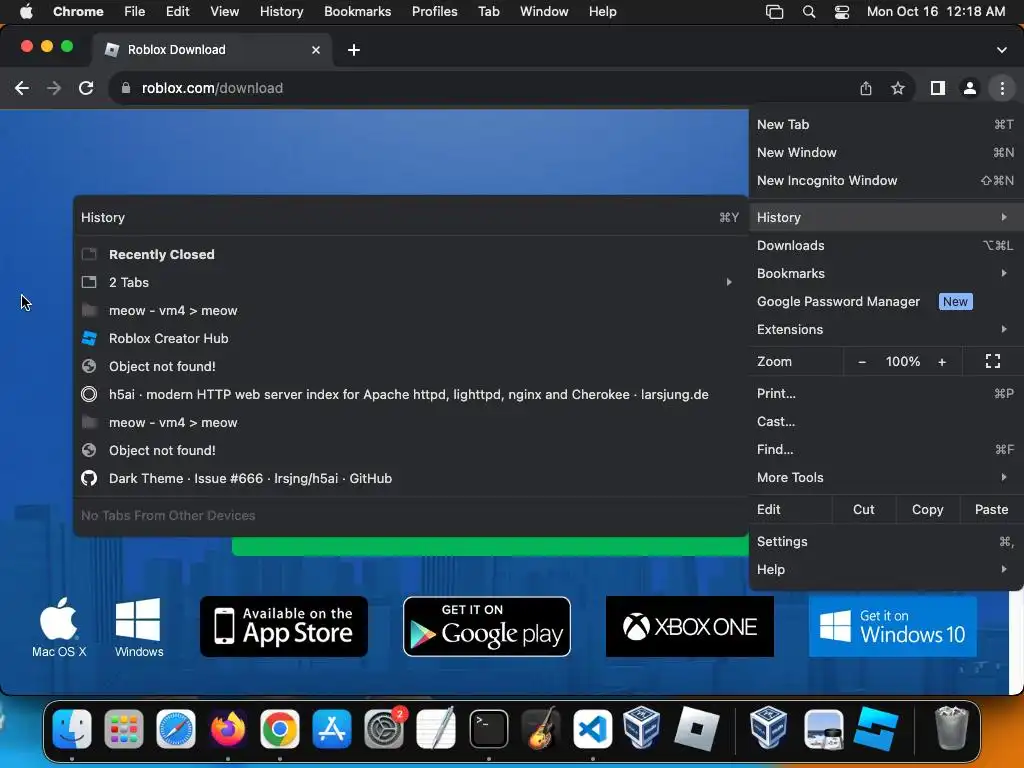Viewport: 1024px width, 768px height.
Task: Choose Find... from the menu
Action: click(886, 449)
